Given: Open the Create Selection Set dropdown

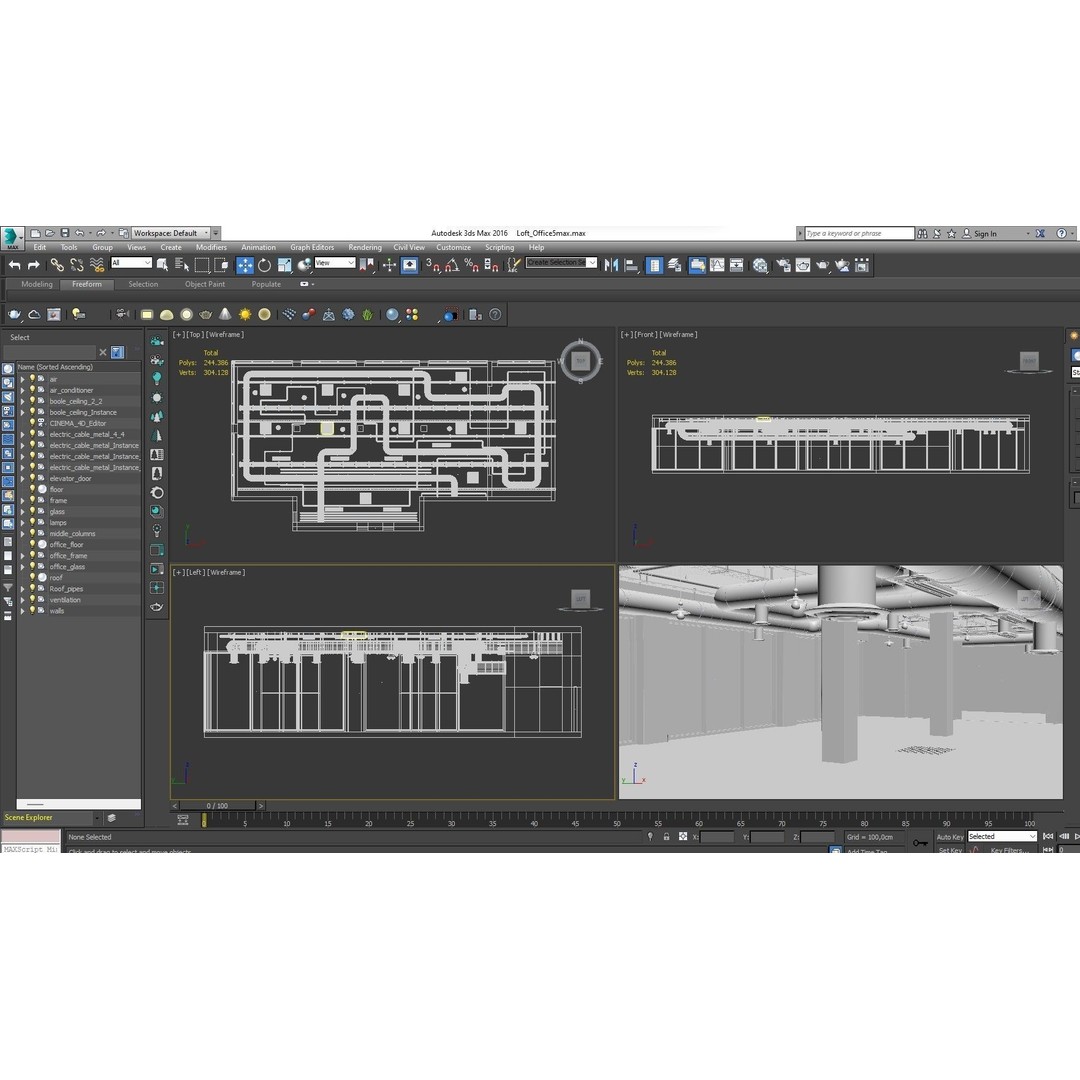Looking at the screenshot, I should pos(561,262).
